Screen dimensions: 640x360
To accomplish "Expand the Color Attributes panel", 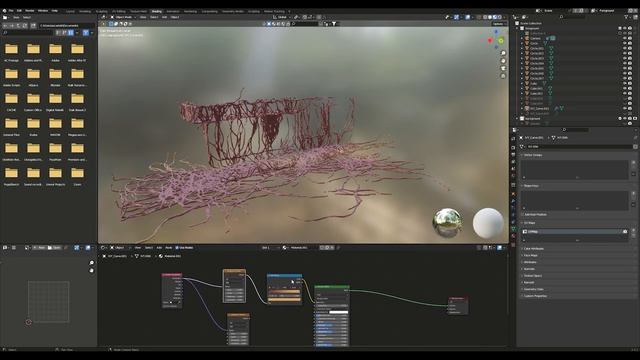I will click(x=533, y=249).
